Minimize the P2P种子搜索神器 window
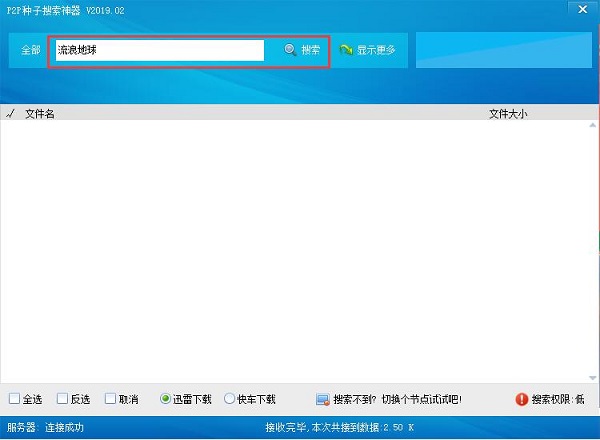Image resolution: width=600 pixels, height=440 pixels. pos(545,8)
